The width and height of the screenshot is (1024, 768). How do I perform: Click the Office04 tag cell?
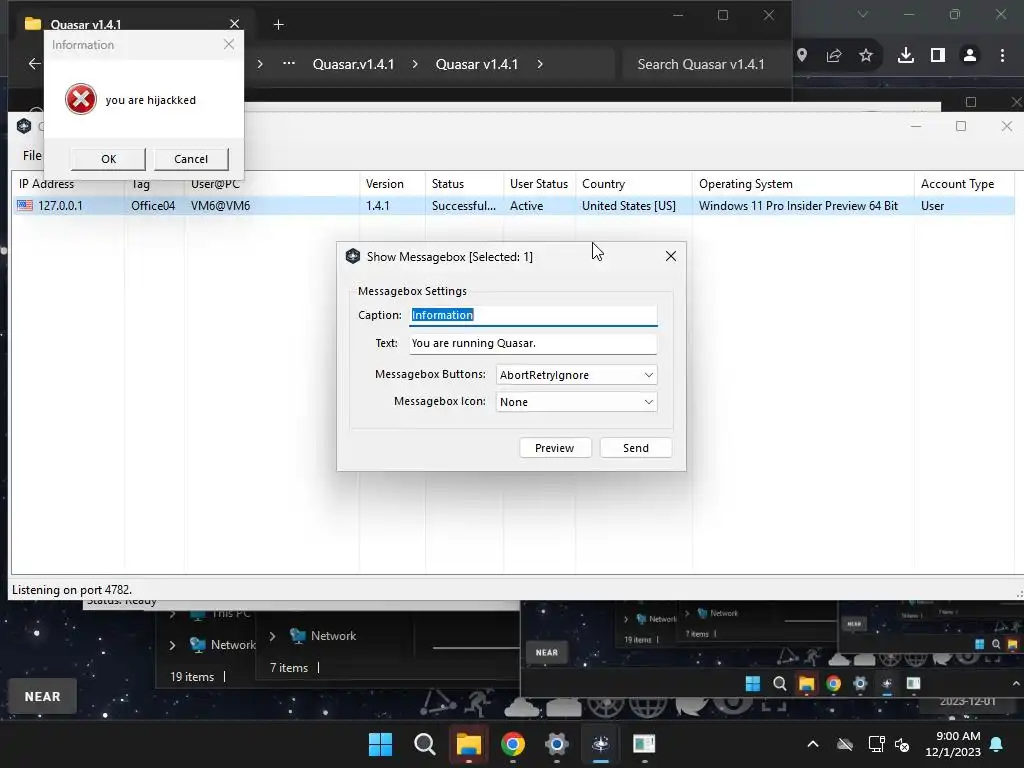pos(153,206)
